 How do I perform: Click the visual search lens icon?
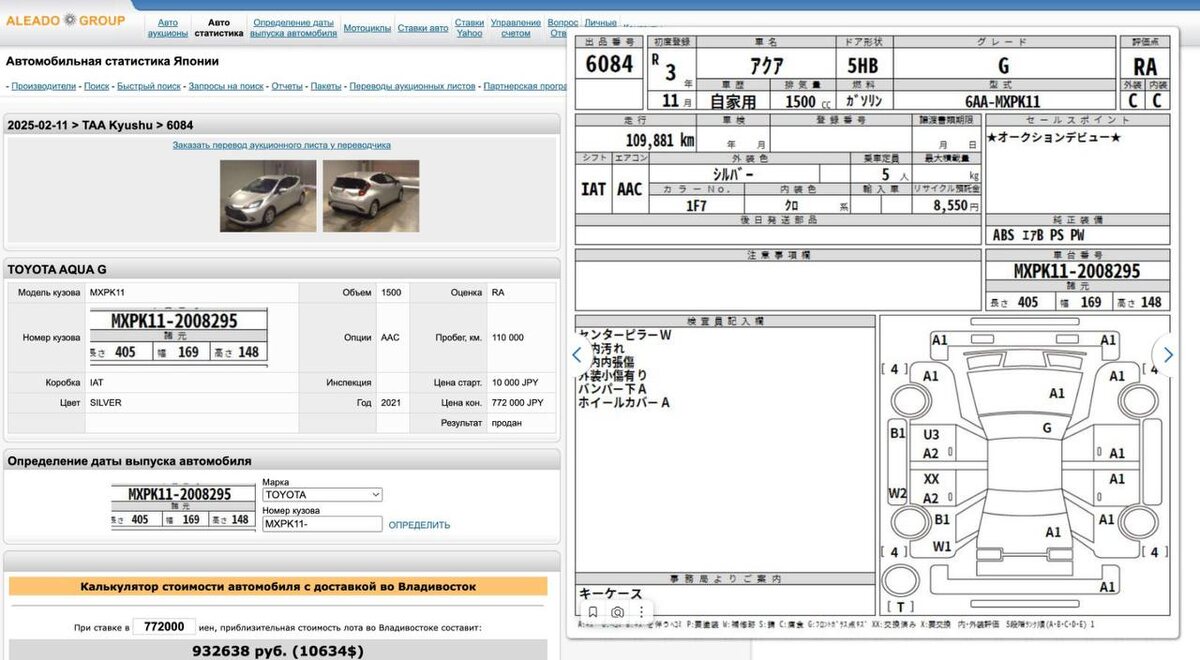[618, 612]
